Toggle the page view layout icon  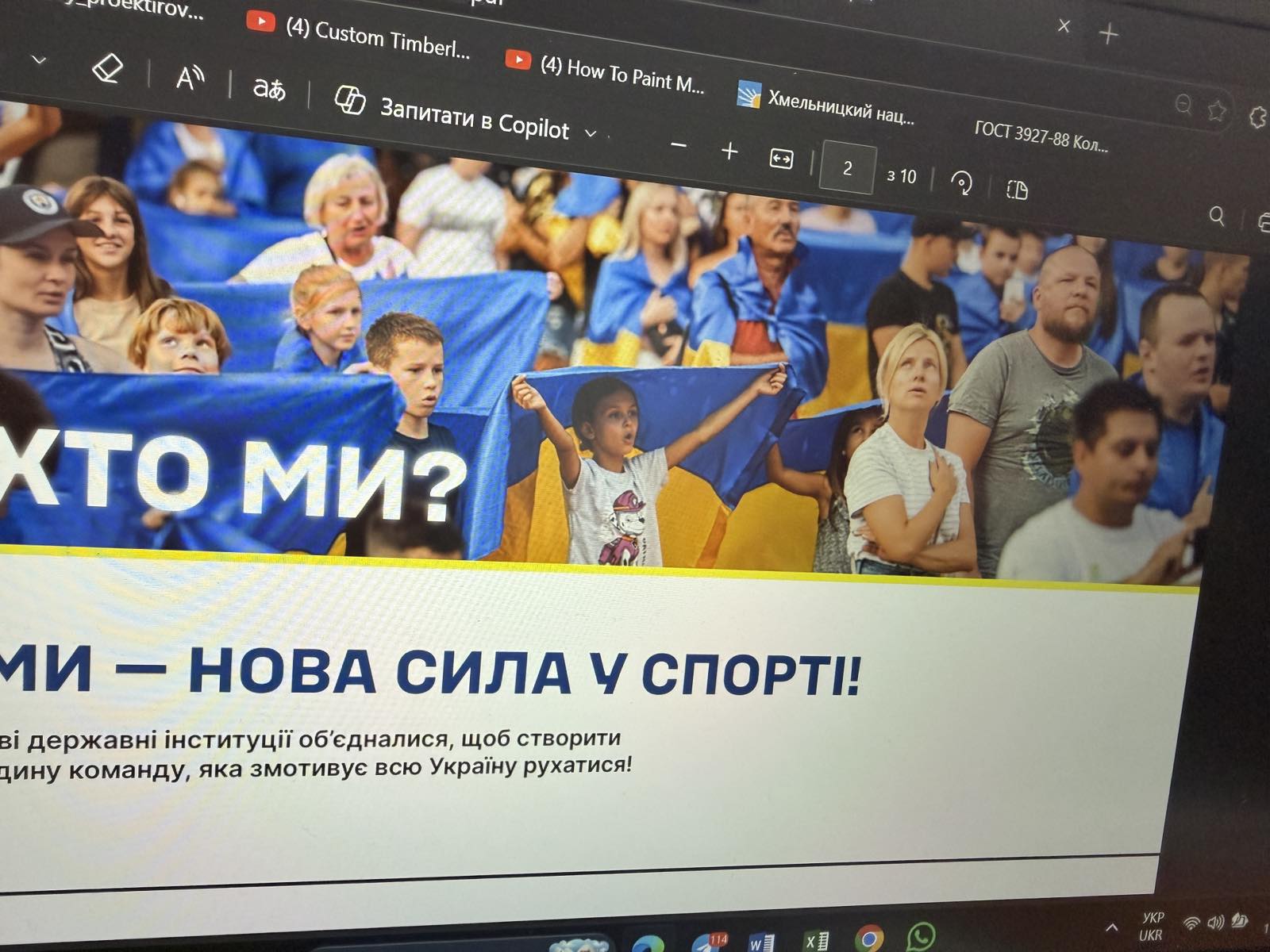(x=1017, y=190)
